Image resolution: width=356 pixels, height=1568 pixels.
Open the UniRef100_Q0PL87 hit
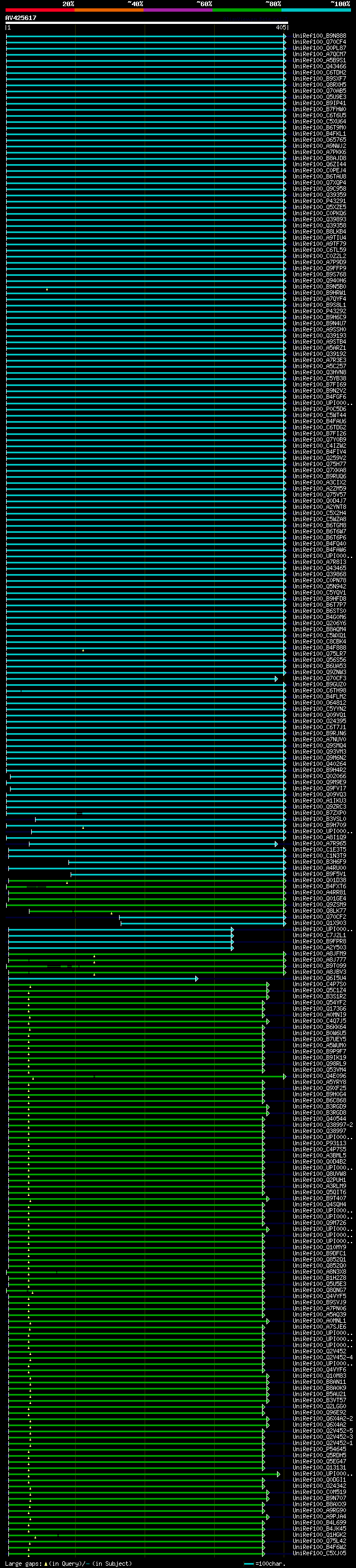[x=319, y=48]
